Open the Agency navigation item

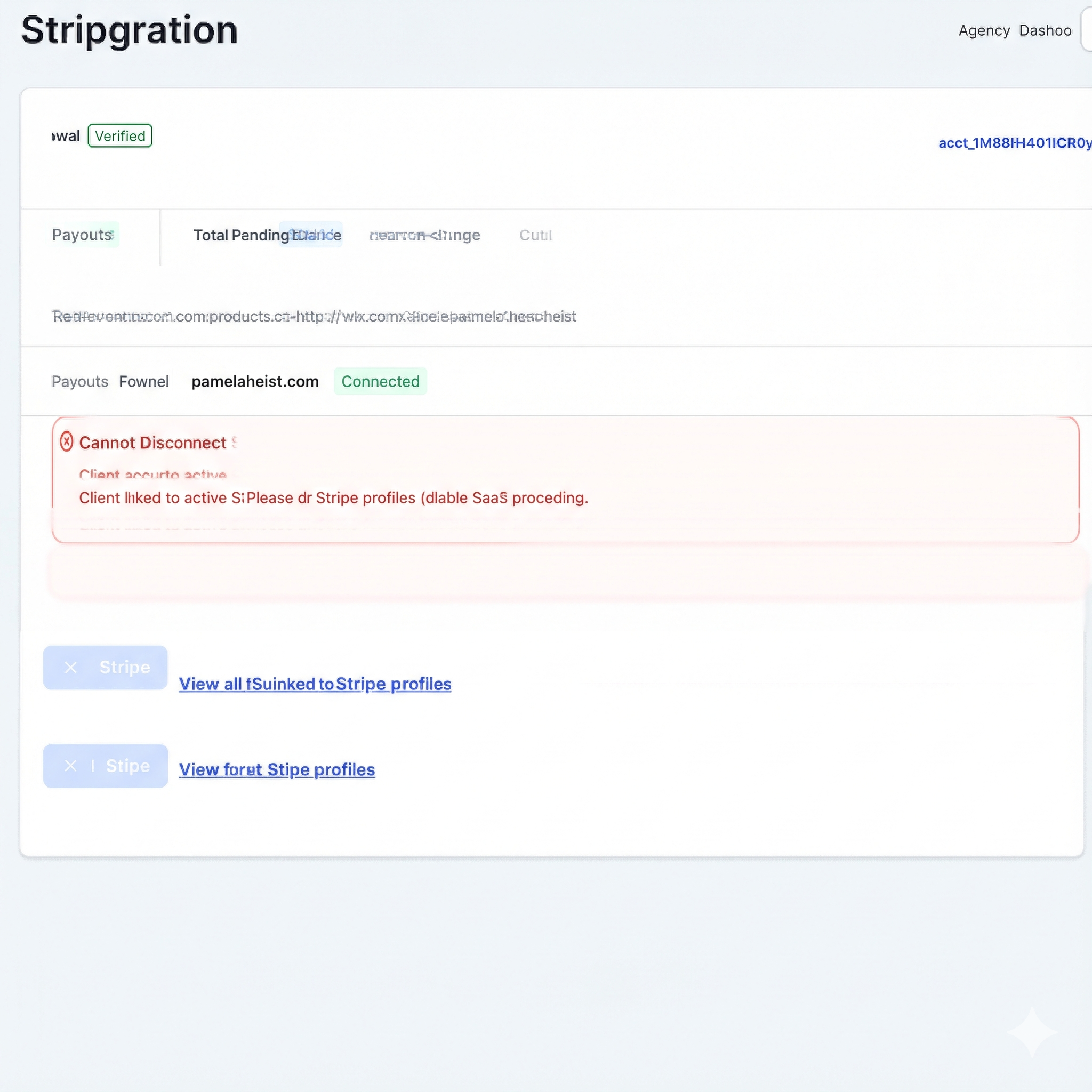point(984,30)
